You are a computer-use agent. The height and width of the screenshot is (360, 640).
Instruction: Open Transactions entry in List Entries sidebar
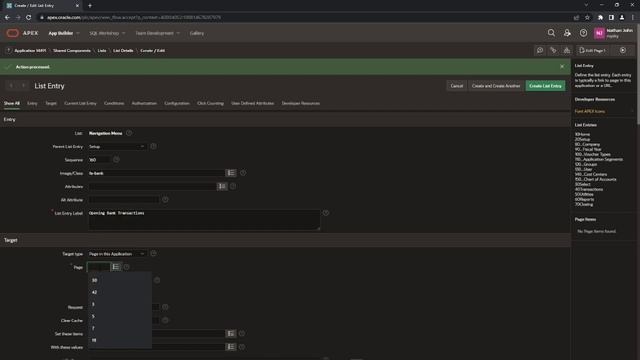click(x=589, y=189)
